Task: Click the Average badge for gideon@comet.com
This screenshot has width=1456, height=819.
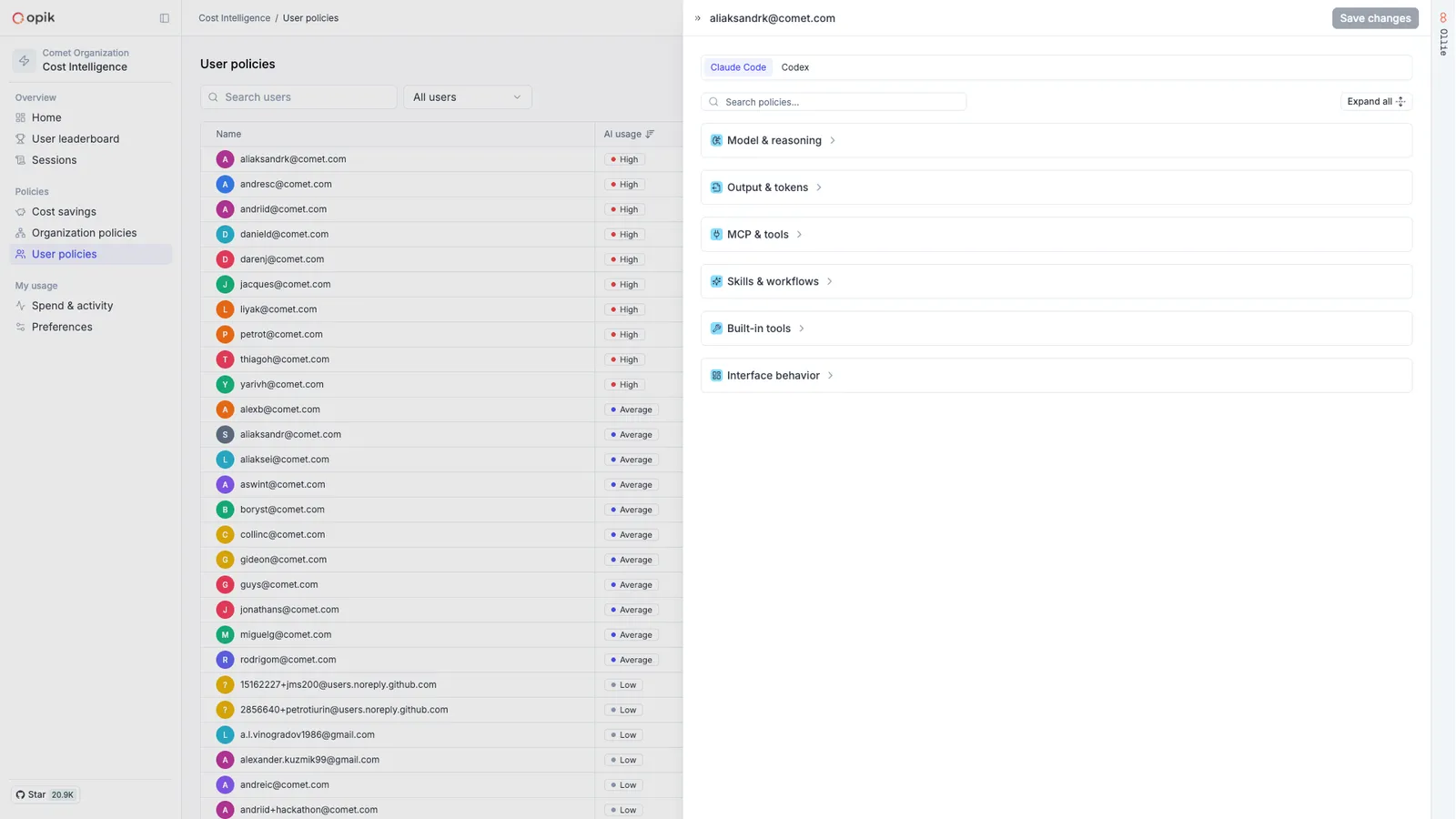Action: 631,560
